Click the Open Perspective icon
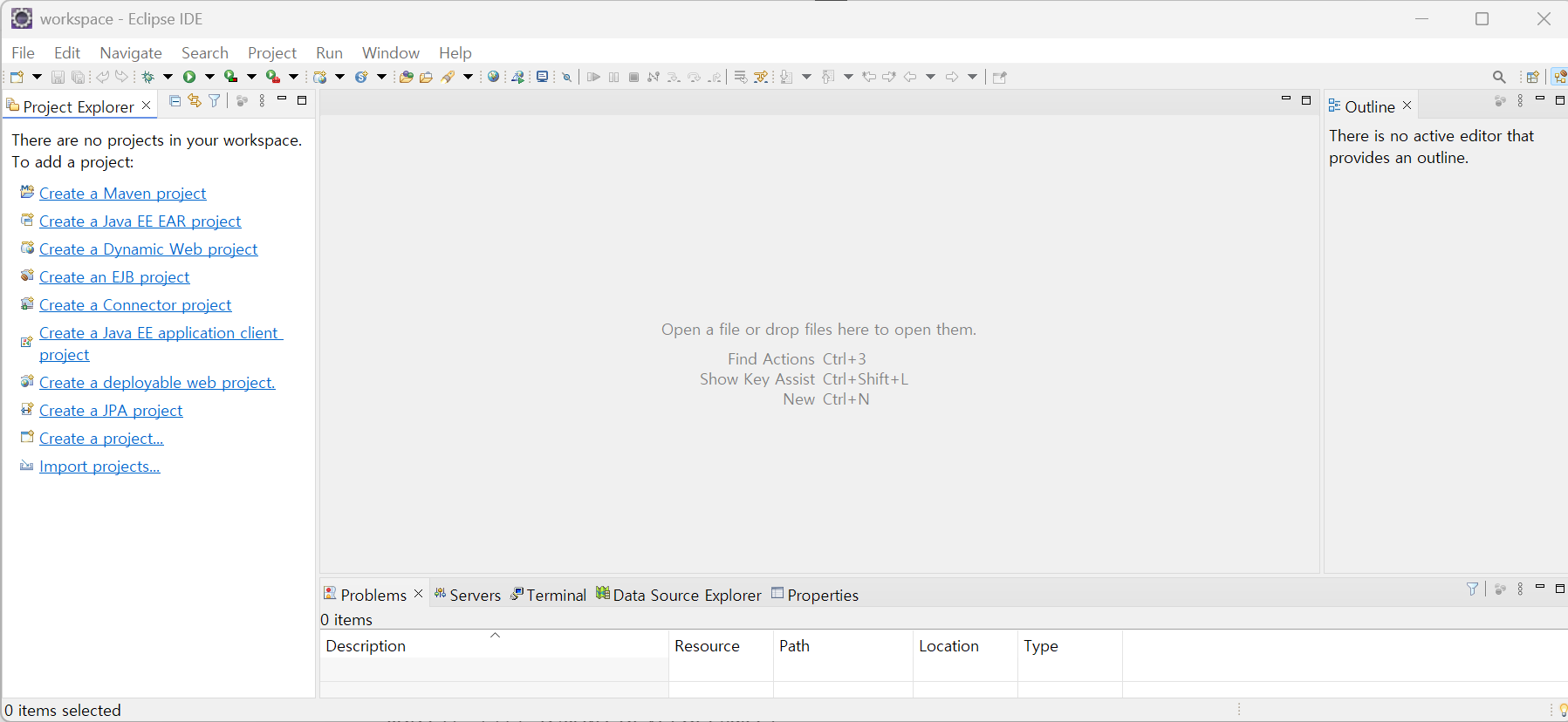The width and height of the screenshot is (1568, 722). pyautogui.click(x=1532, y=77)
